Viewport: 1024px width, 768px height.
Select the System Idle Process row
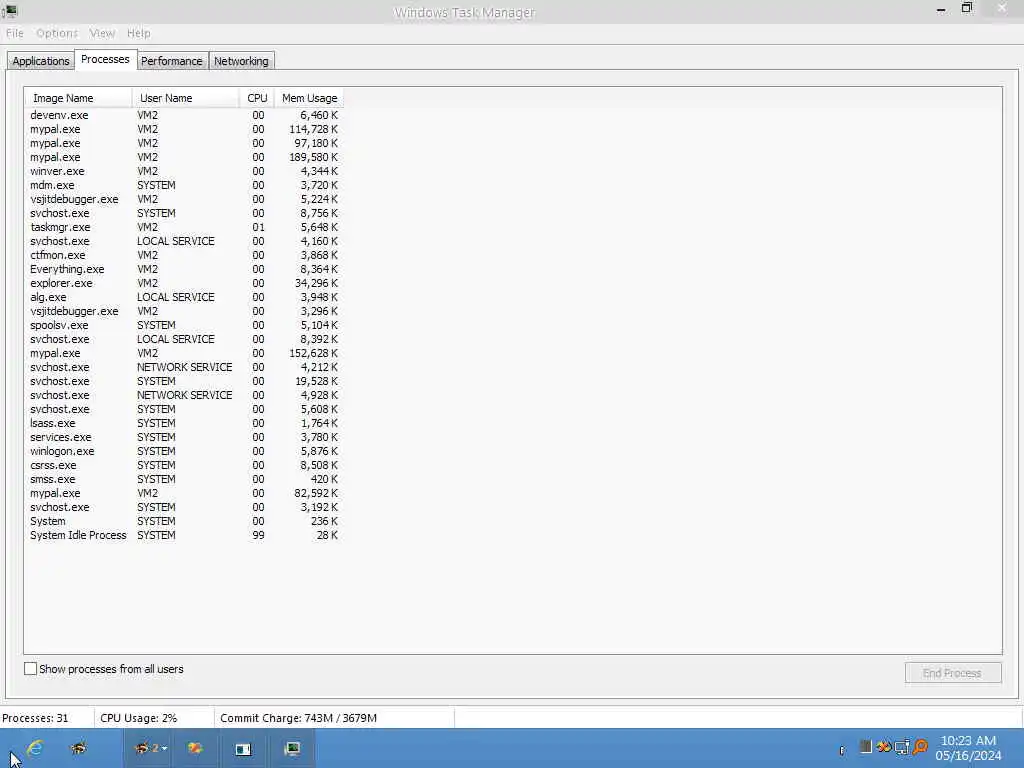click(x=184, y=536)
